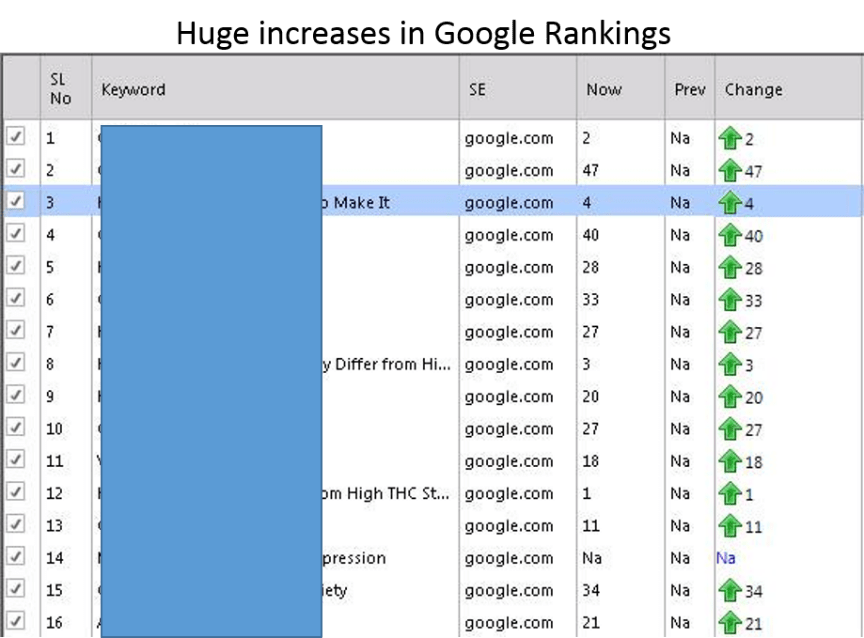Toggle the checkbox for row 10
The height and width of the screenshot is (638, 864).
click(x=15, y=426)
